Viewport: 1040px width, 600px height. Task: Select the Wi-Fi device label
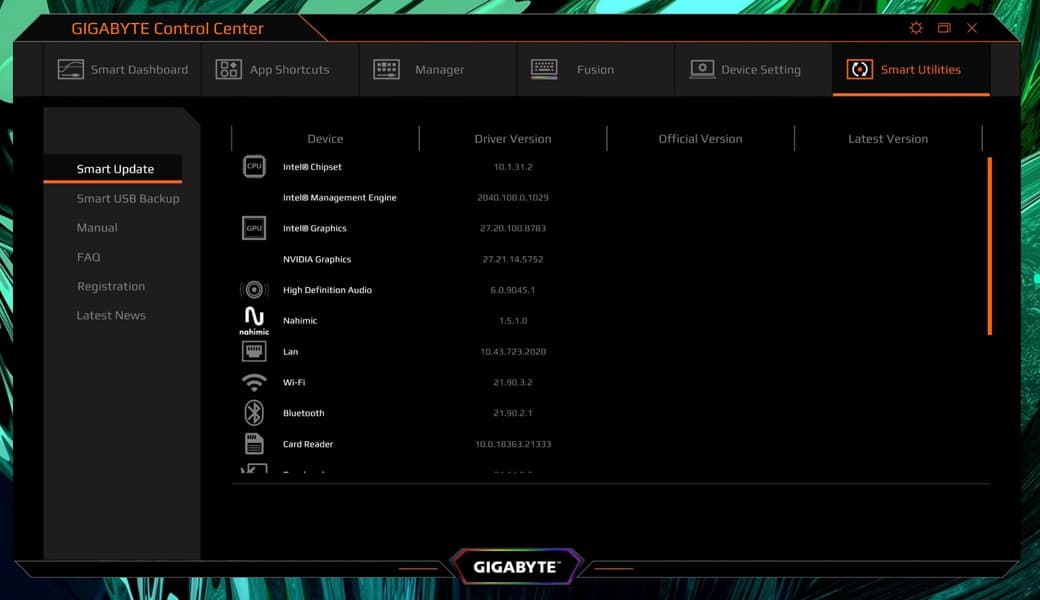294,382
